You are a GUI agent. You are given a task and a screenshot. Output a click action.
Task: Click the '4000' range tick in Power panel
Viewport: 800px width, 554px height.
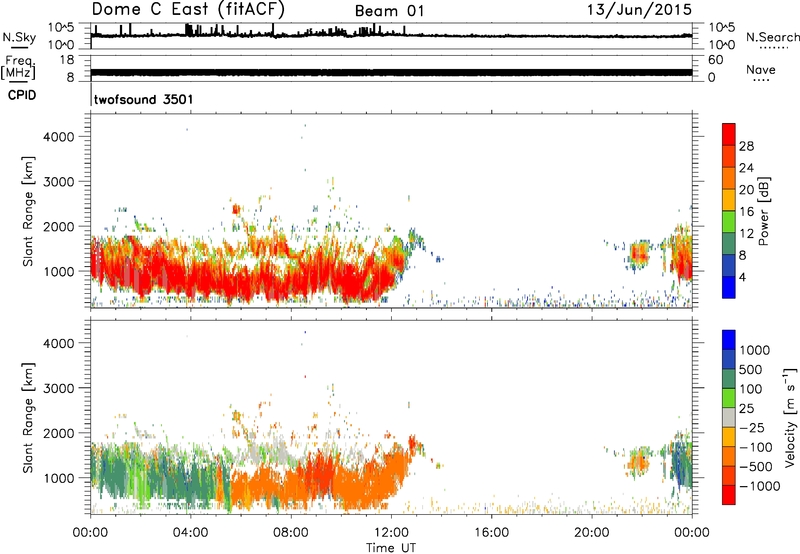pos(59,137)
